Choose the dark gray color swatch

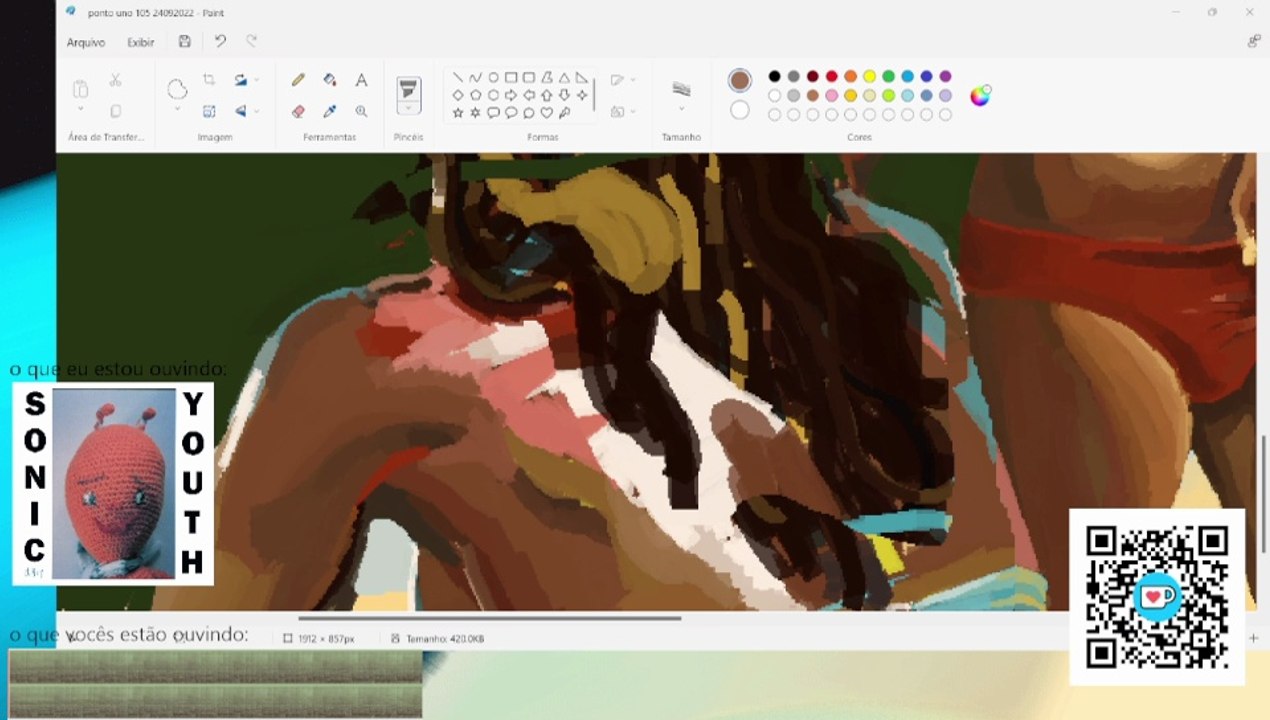click(x=793, y=76)
